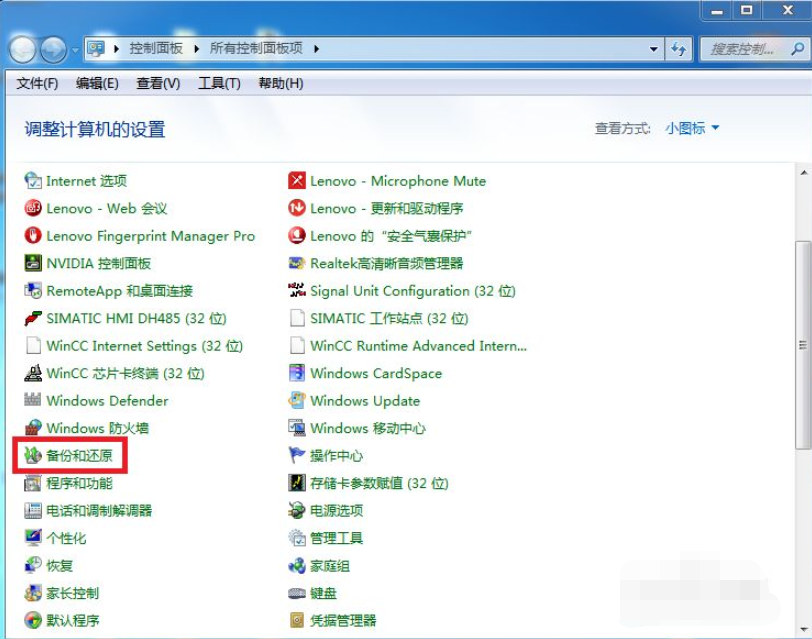Click the RemoteApp 和桌面连接 icon
Viewport: 812px width, 639px height.
(33, 291)
